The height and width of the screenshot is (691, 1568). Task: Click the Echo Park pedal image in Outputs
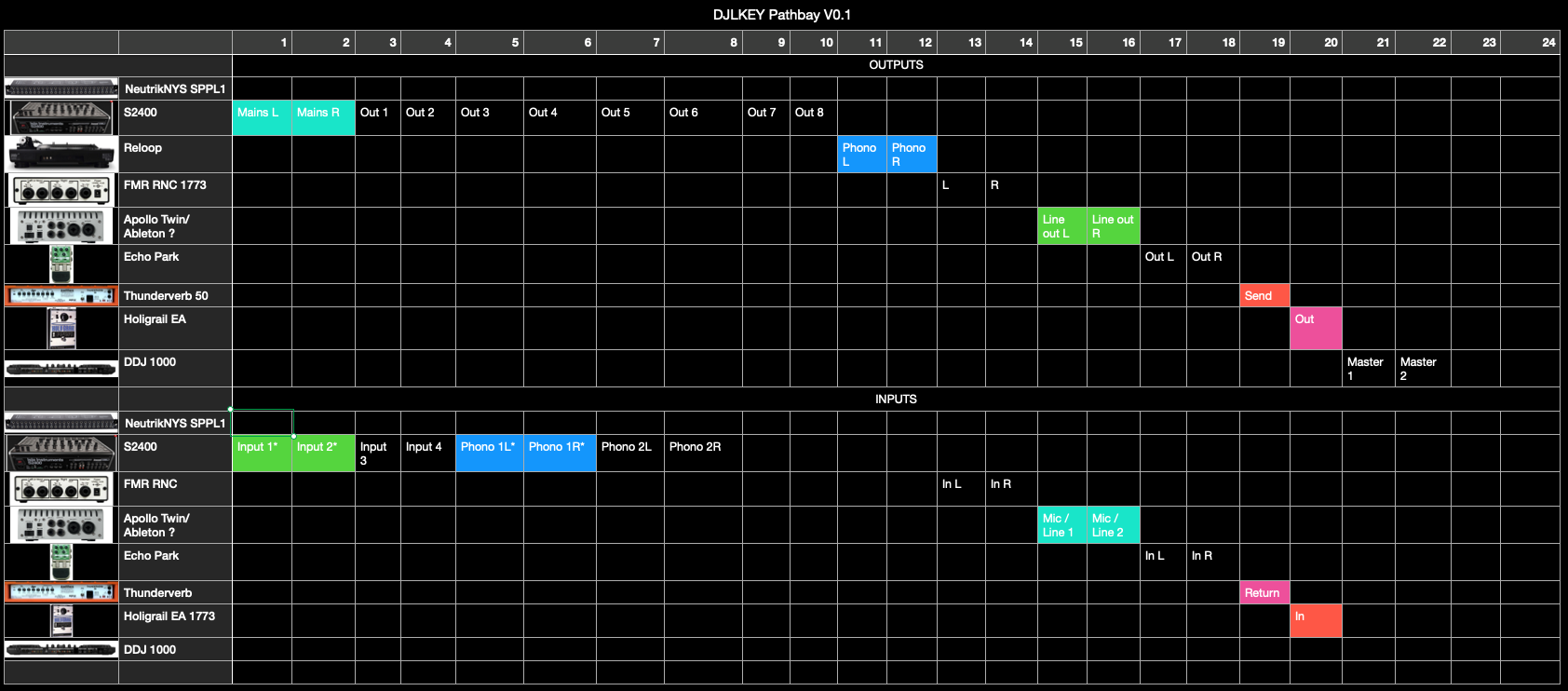point(61,264)
